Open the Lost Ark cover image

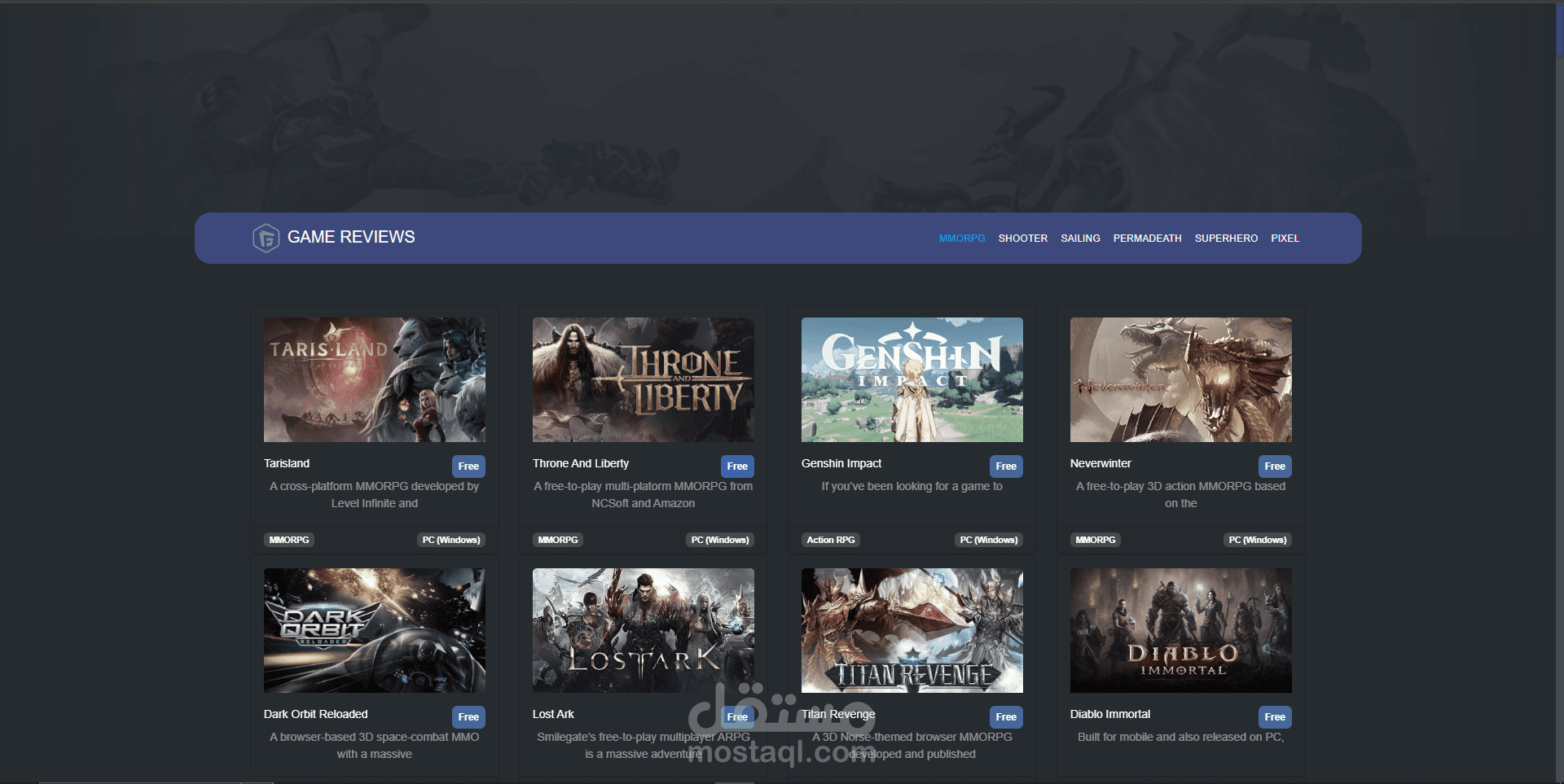644,630
